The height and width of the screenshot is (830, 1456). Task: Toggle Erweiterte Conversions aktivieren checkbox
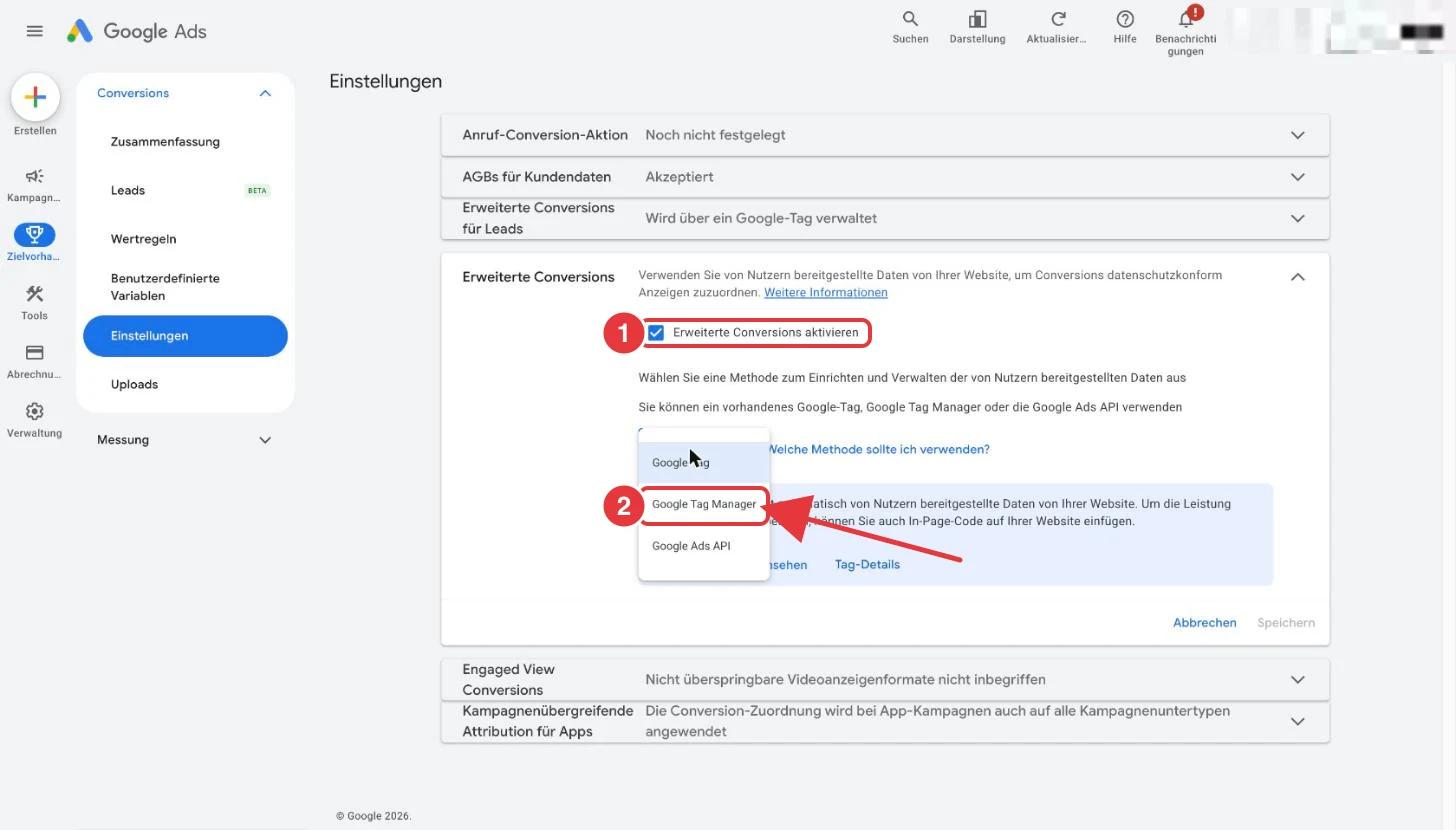tap(656, 332)
